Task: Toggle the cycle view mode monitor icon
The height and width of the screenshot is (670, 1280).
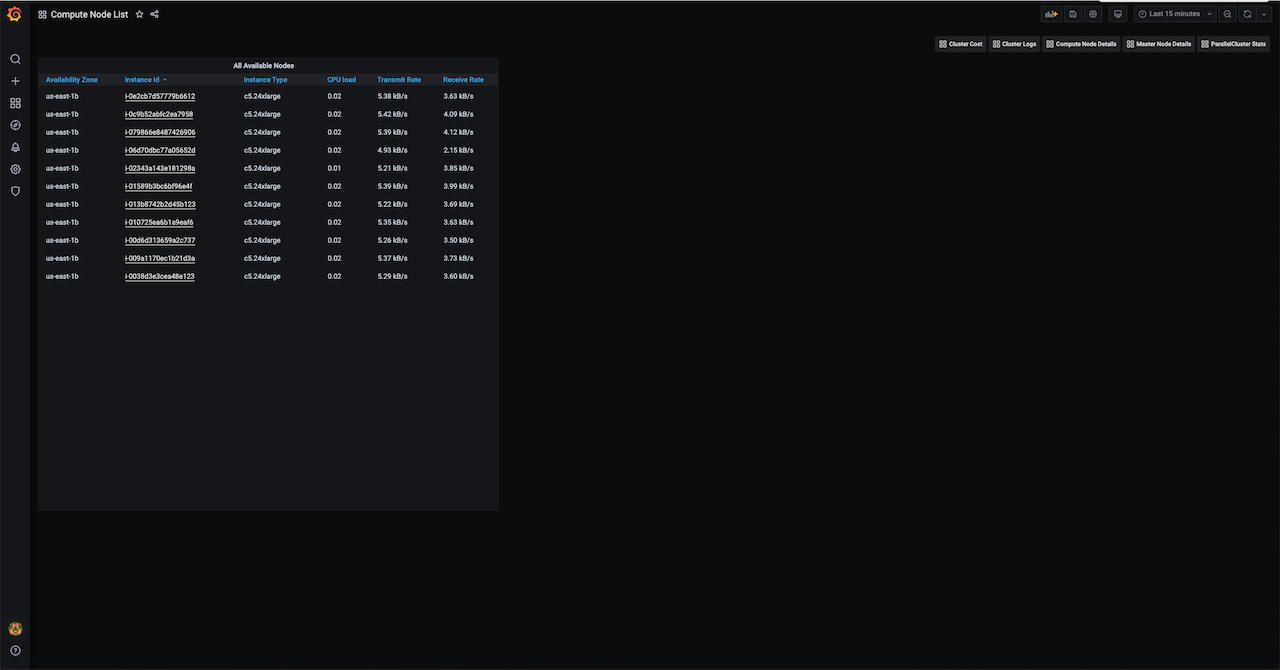Action: [1118, 14]
